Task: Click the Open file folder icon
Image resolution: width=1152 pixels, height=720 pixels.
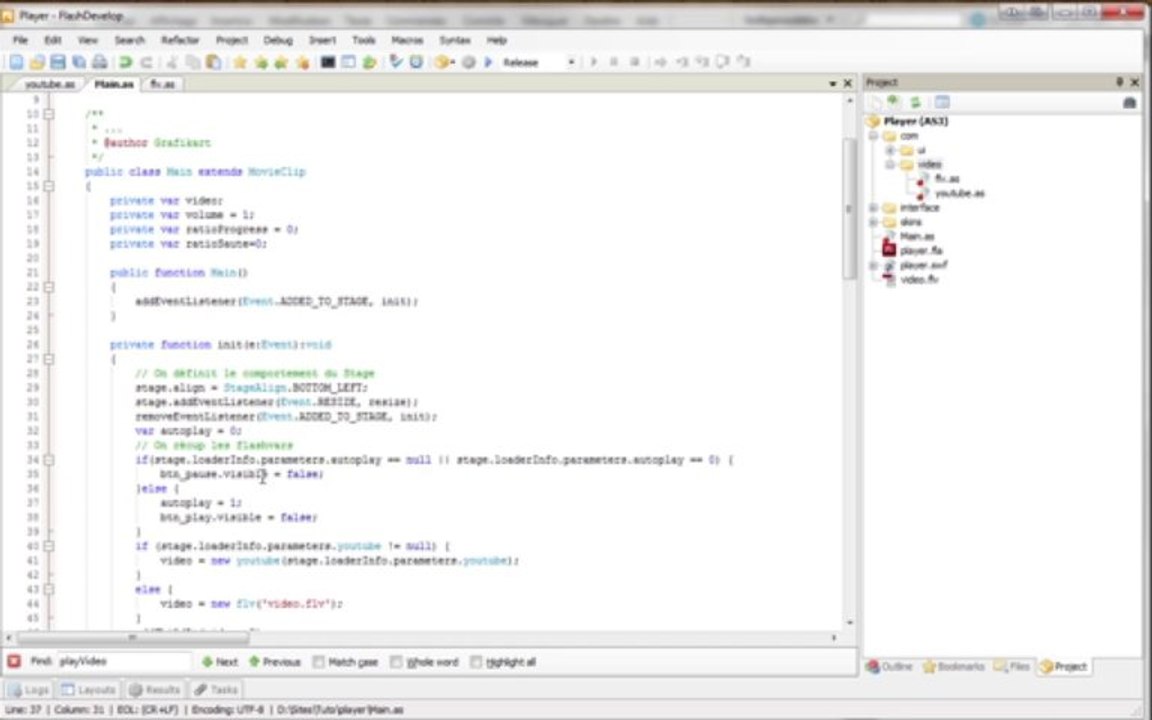Action: [37, 62]
